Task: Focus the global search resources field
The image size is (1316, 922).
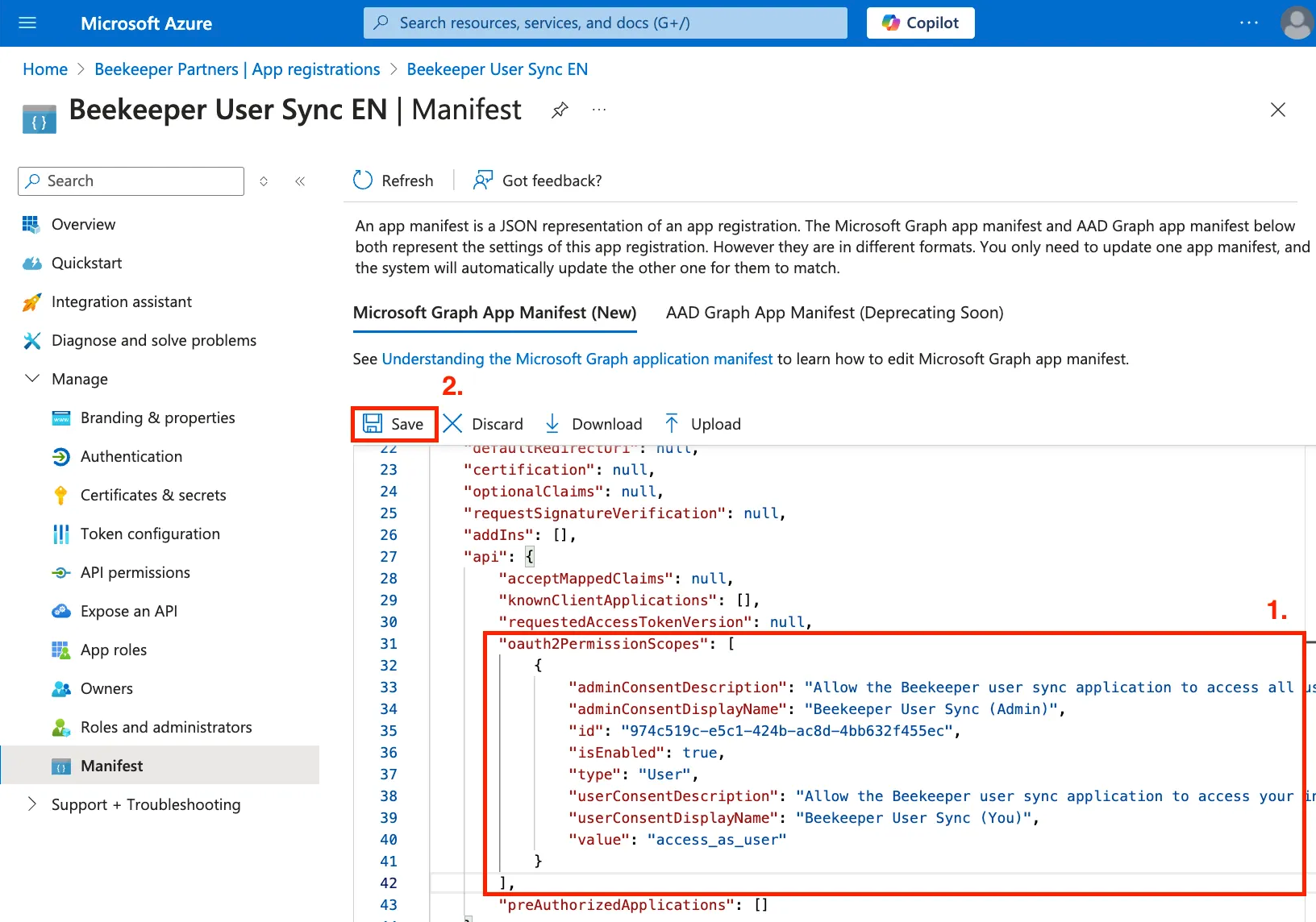Action: (x=606, y=23)
